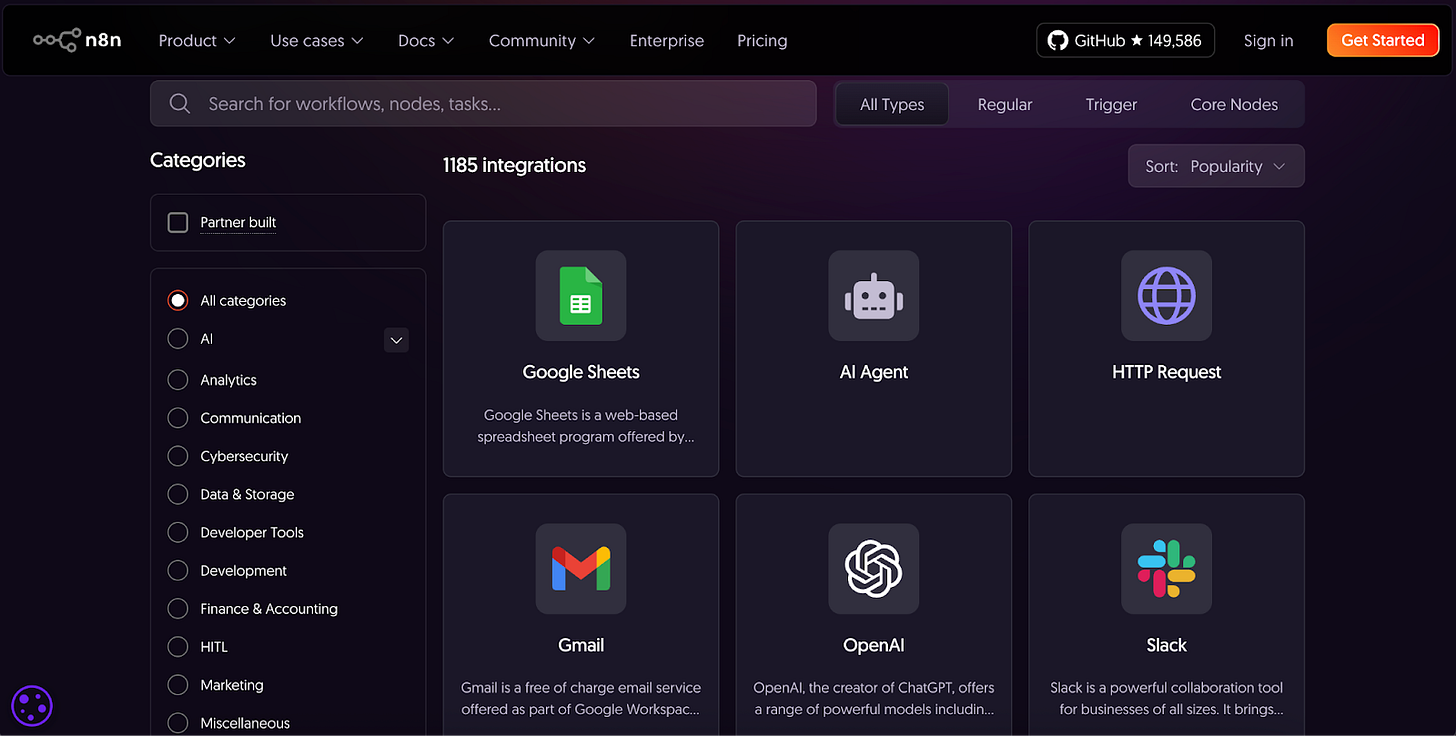Open the OpenAI title link
The height and width of the screenshot is (736, 1456).
[874, 645]
